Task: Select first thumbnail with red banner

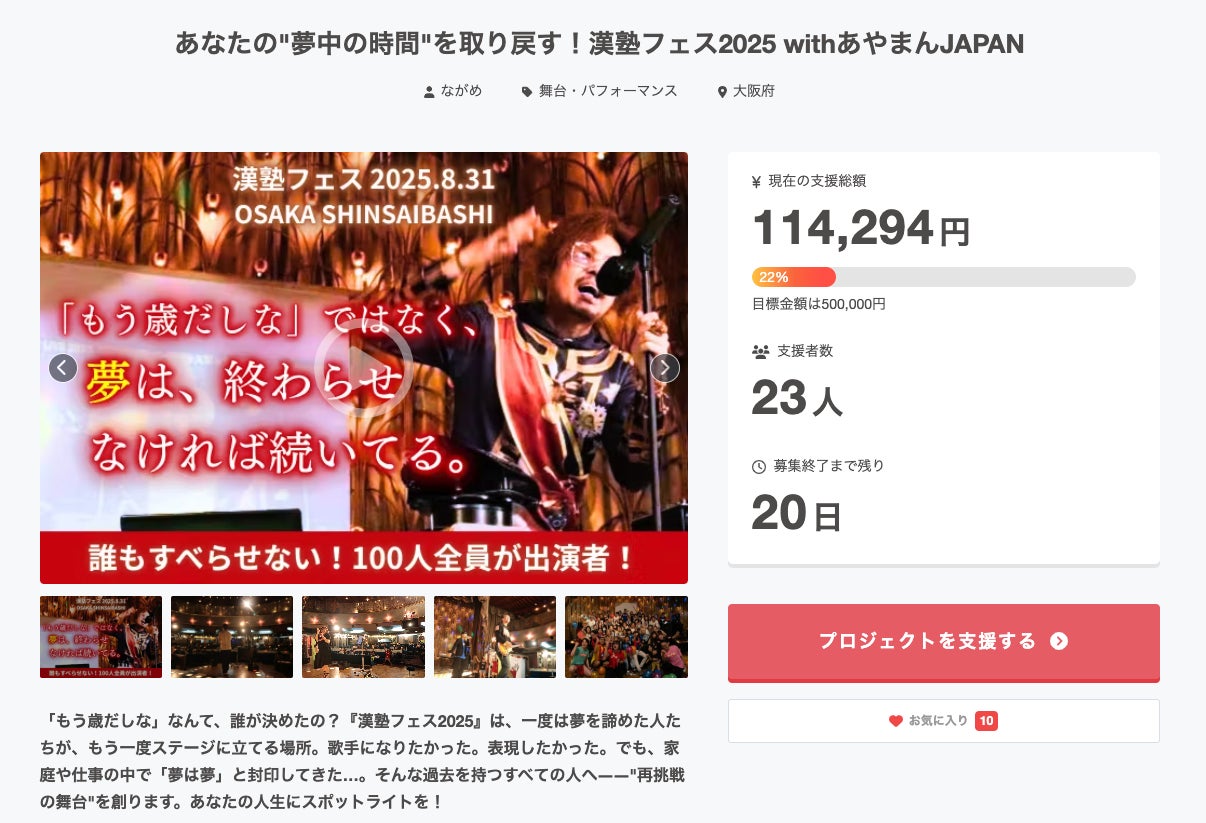Action: click(101, 637)
